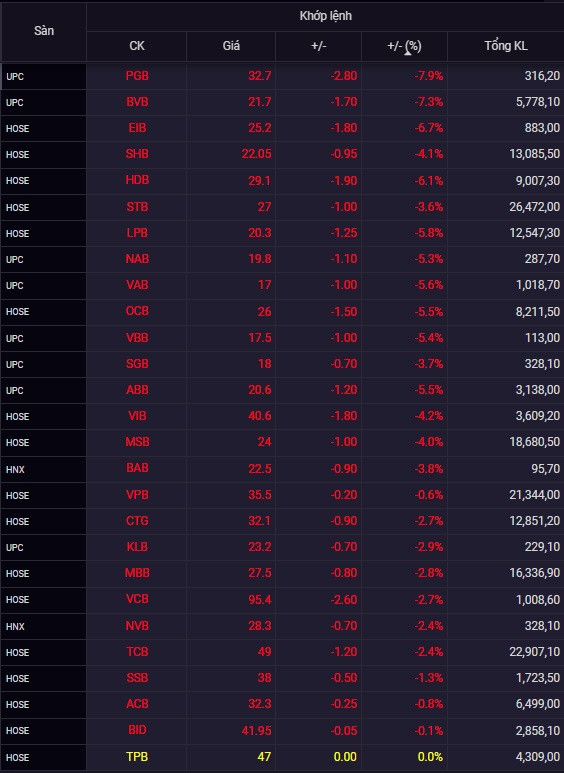The height and width of the screenshot is (773, 564).
Task: Click the sort arrow under +/- (%)
Action: coord(408,52)
